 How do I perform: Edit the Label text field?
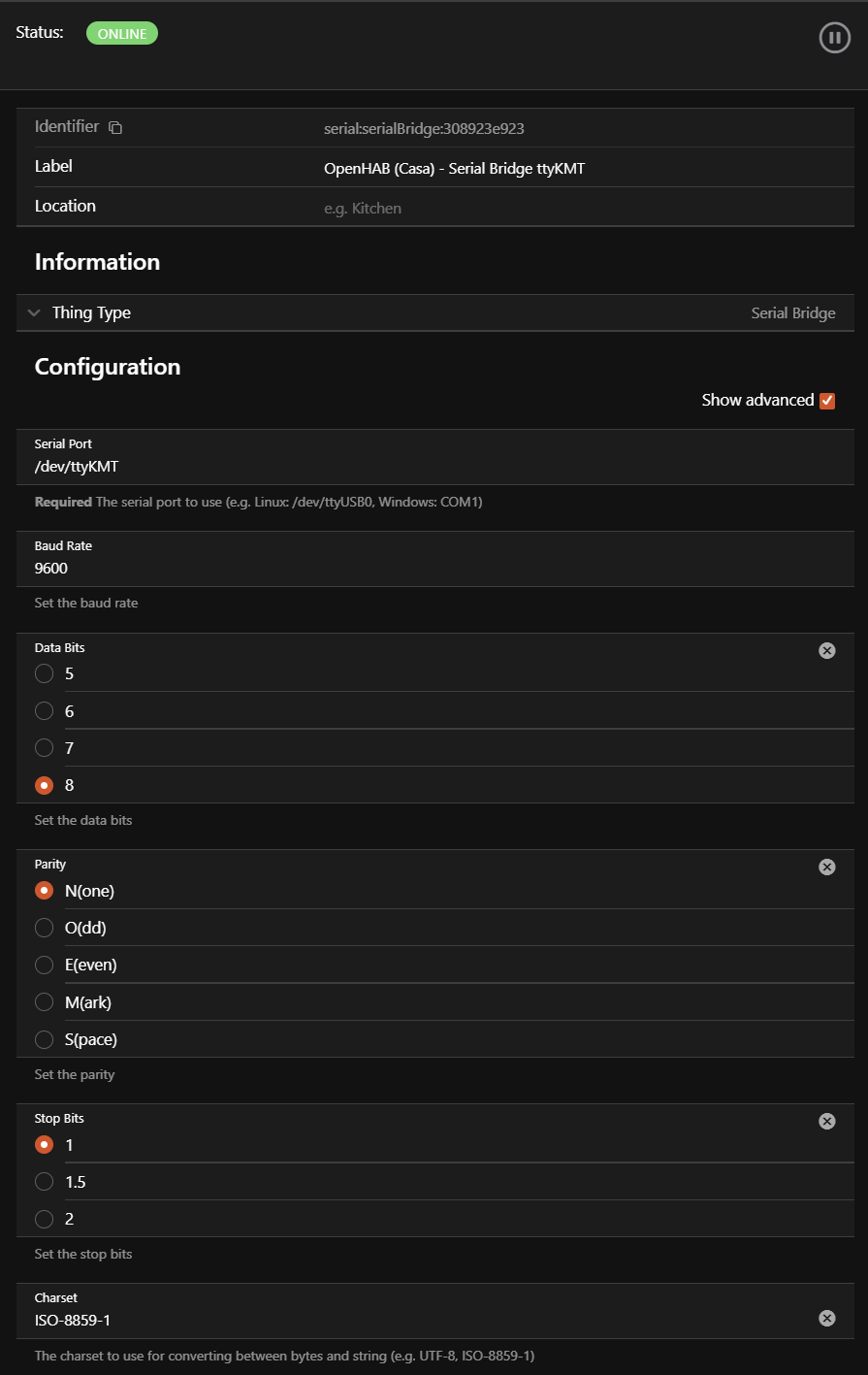[454, 168]
